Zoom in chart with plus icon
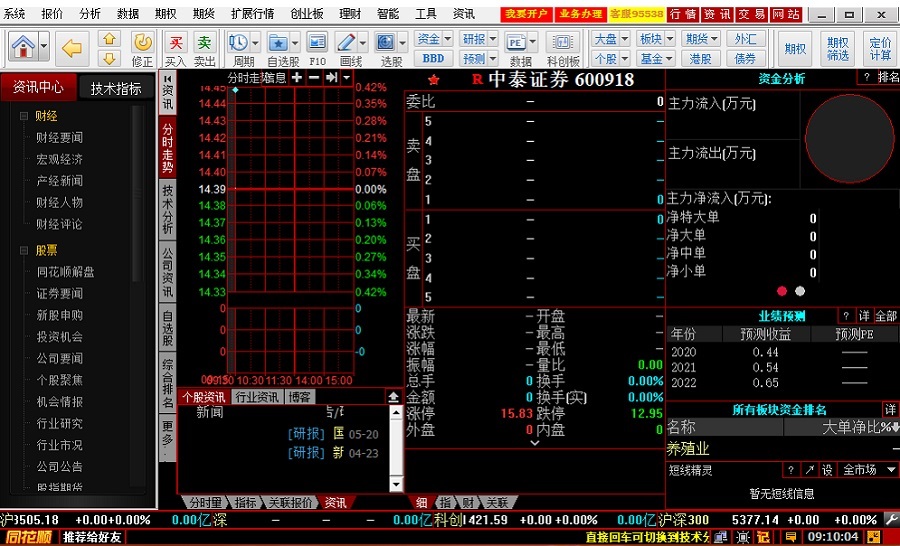Viewport: 900px width, 546px height. pyautogui.click(x=297, y=78)
